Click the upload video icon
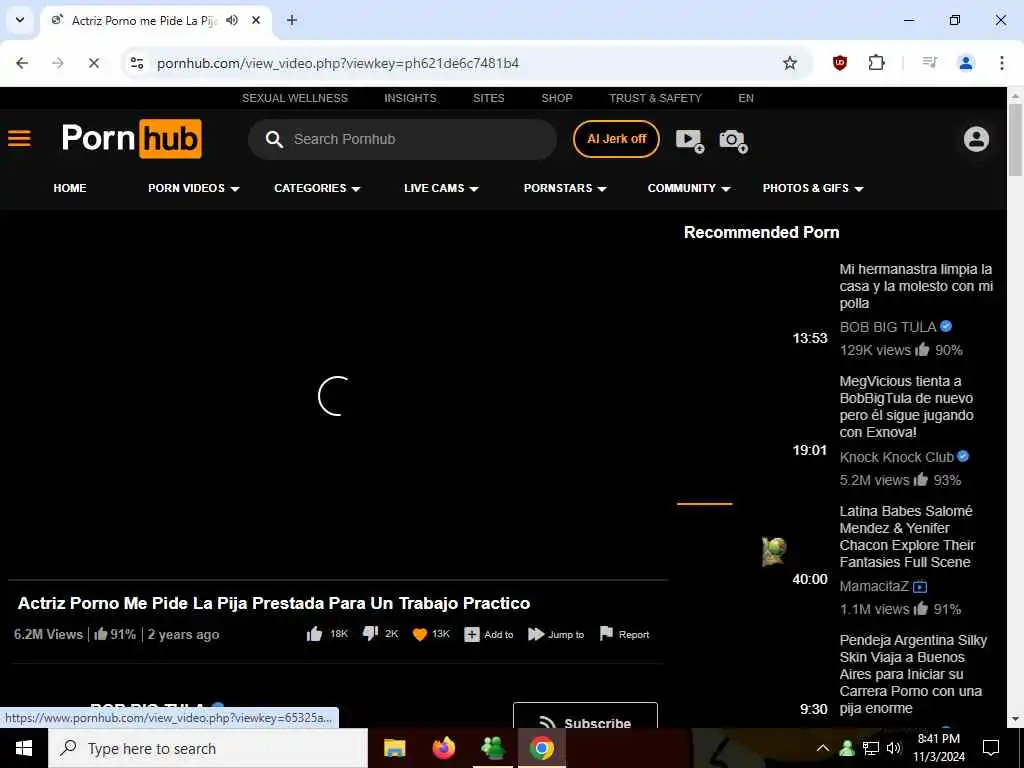This screenshot has width=1024, height=768. 690,140
